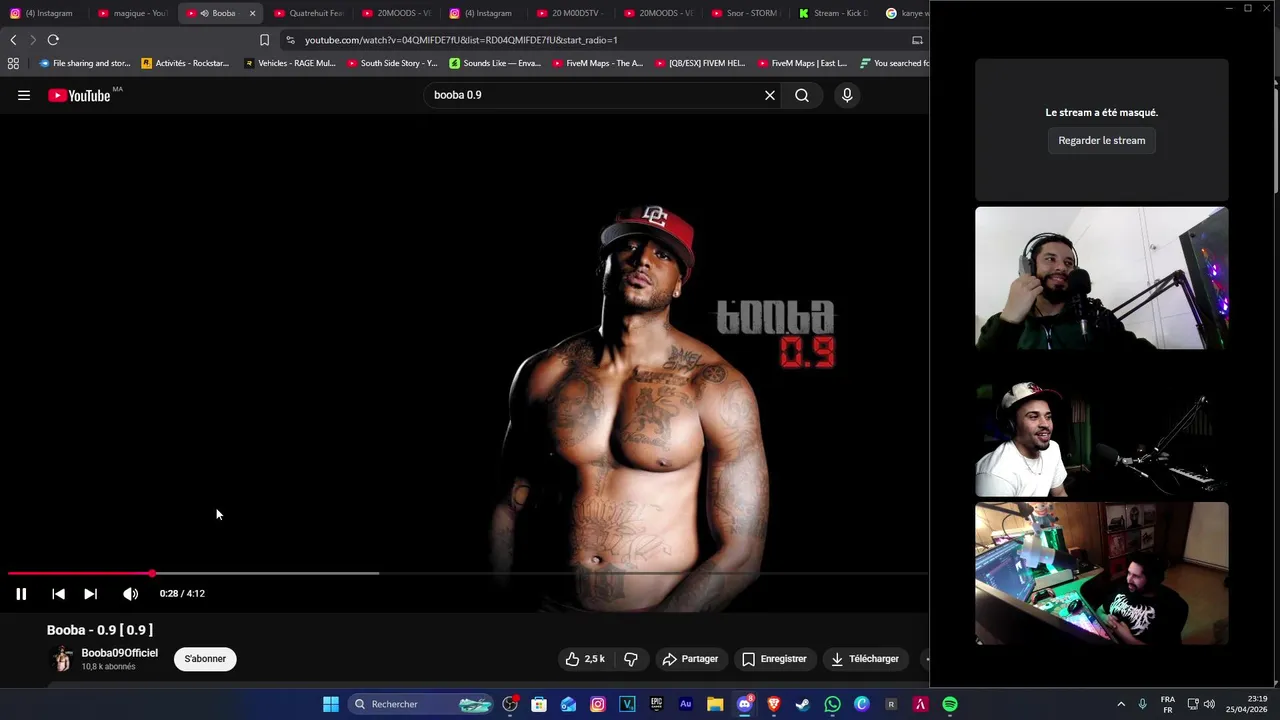This screenshot has height=720, width=1280.
Task: Switch to the 20 M00DSTV tab
Action: [572, 13]
